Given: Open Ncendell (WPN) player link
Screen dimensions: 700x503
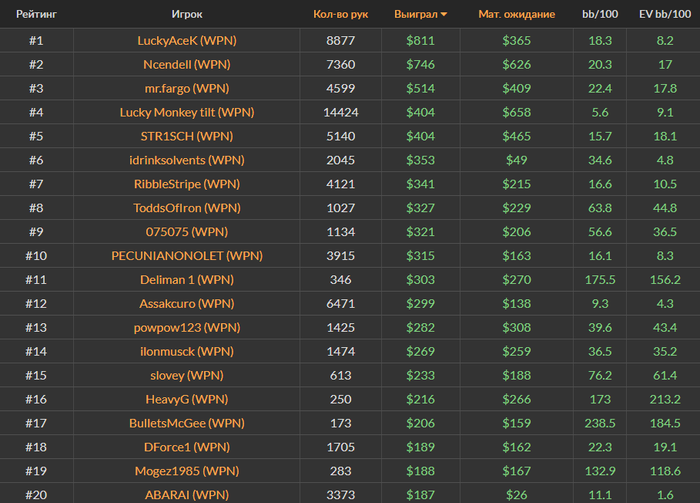Looking at the screenshot, I should click(x=187, y=65).
